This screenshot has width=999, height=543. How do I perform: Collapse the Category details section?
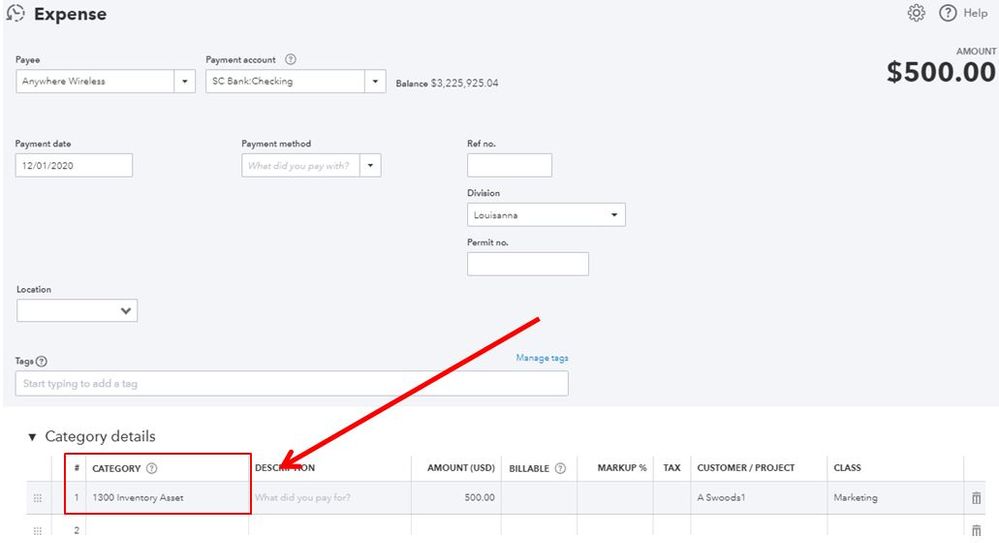32,437
